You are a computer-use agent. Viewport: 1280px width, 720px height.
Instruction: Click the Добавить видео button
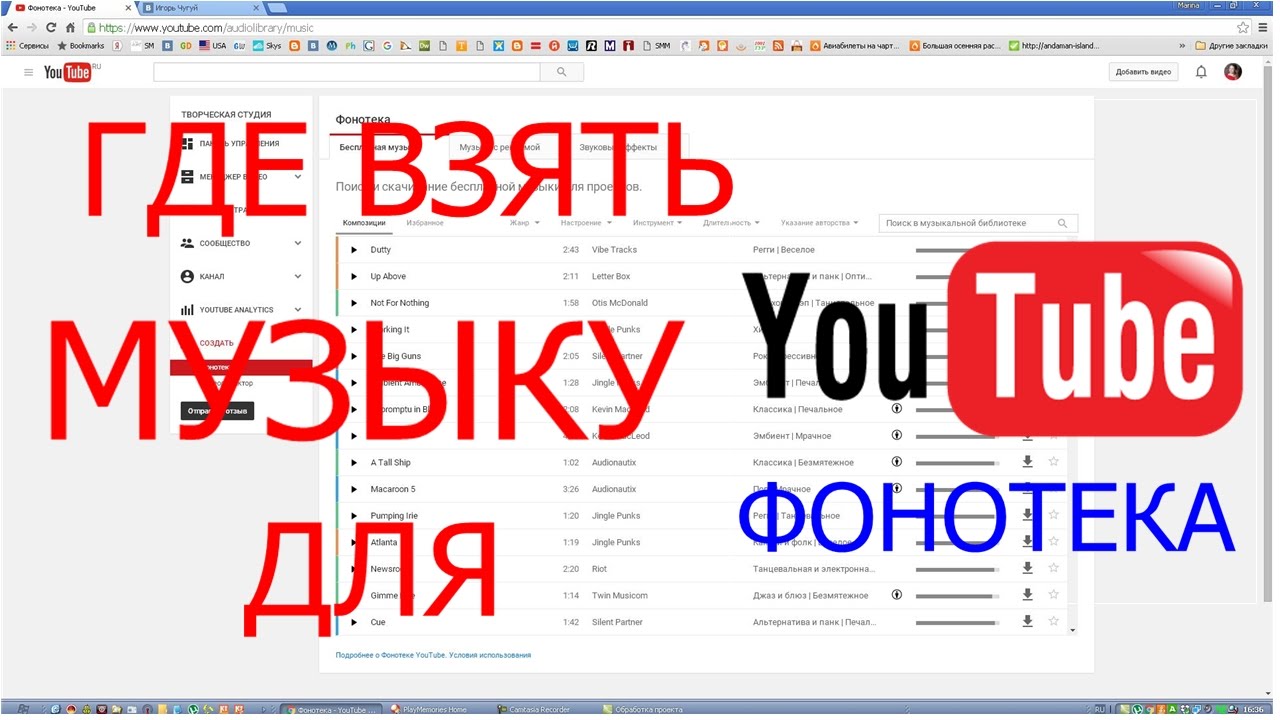[x=1144, y=72]
